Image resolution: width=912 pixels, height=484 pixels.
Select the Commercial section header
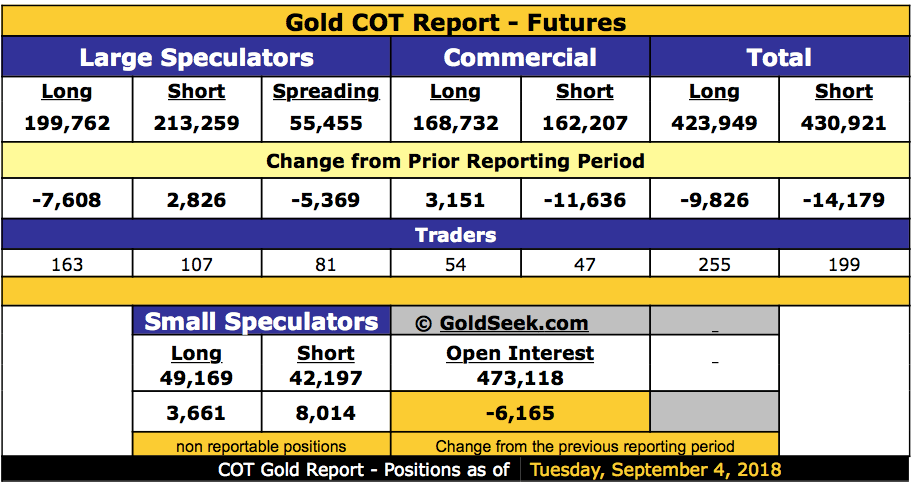point(520,58)
